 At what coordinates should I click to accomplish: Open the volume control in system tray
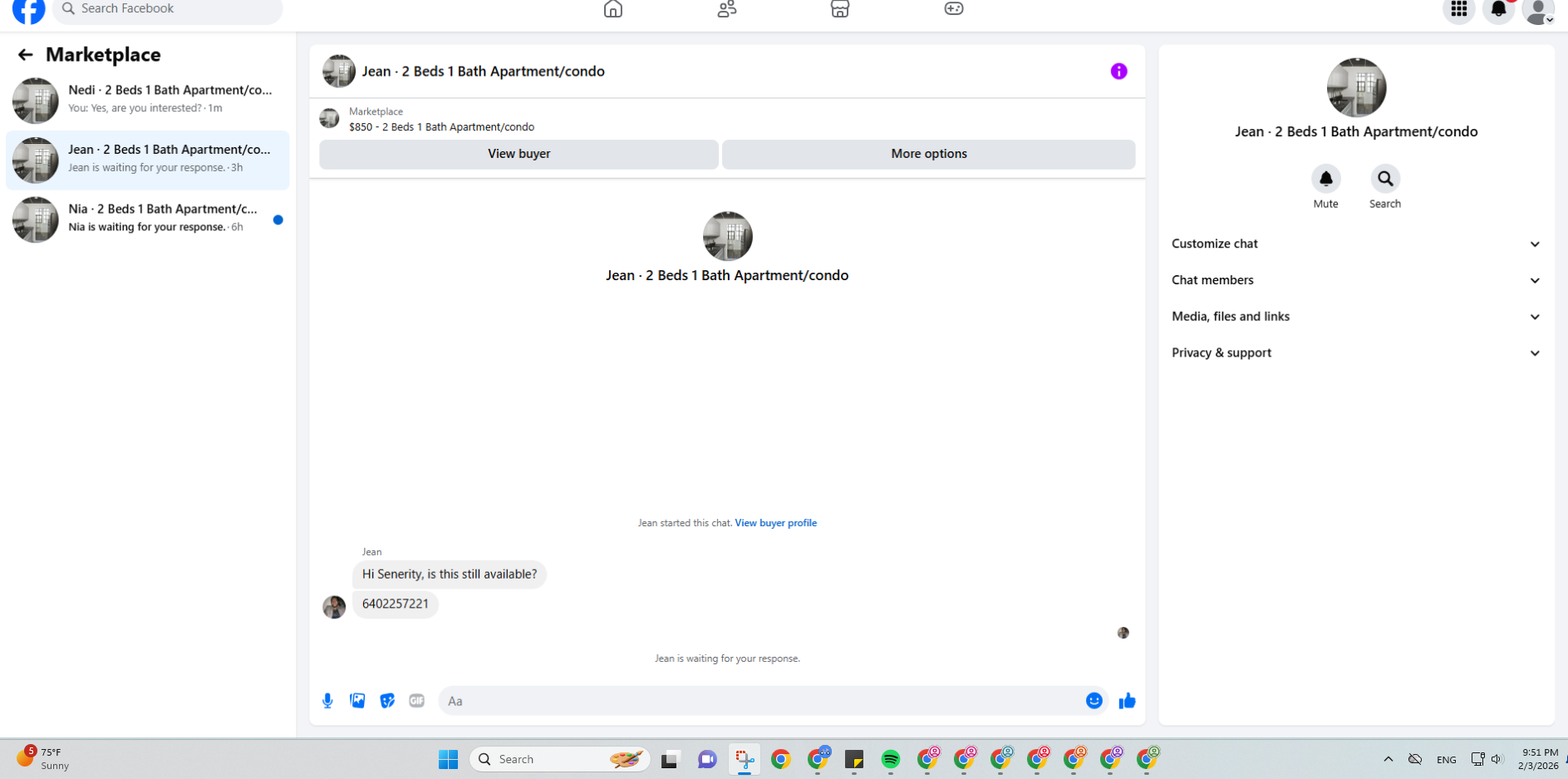coord(1497,759)
